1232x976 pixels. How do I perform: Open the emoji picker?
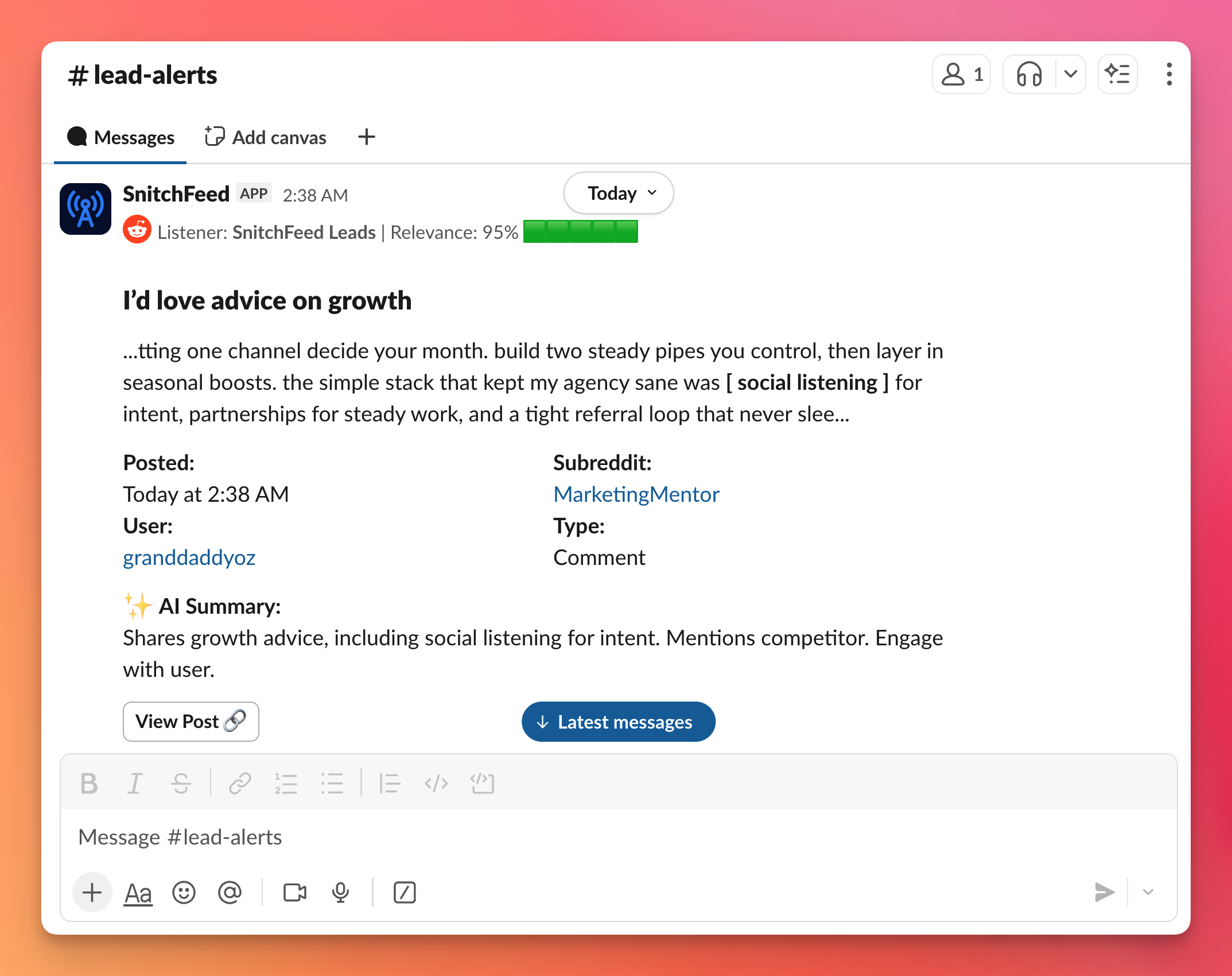(184, 892)
